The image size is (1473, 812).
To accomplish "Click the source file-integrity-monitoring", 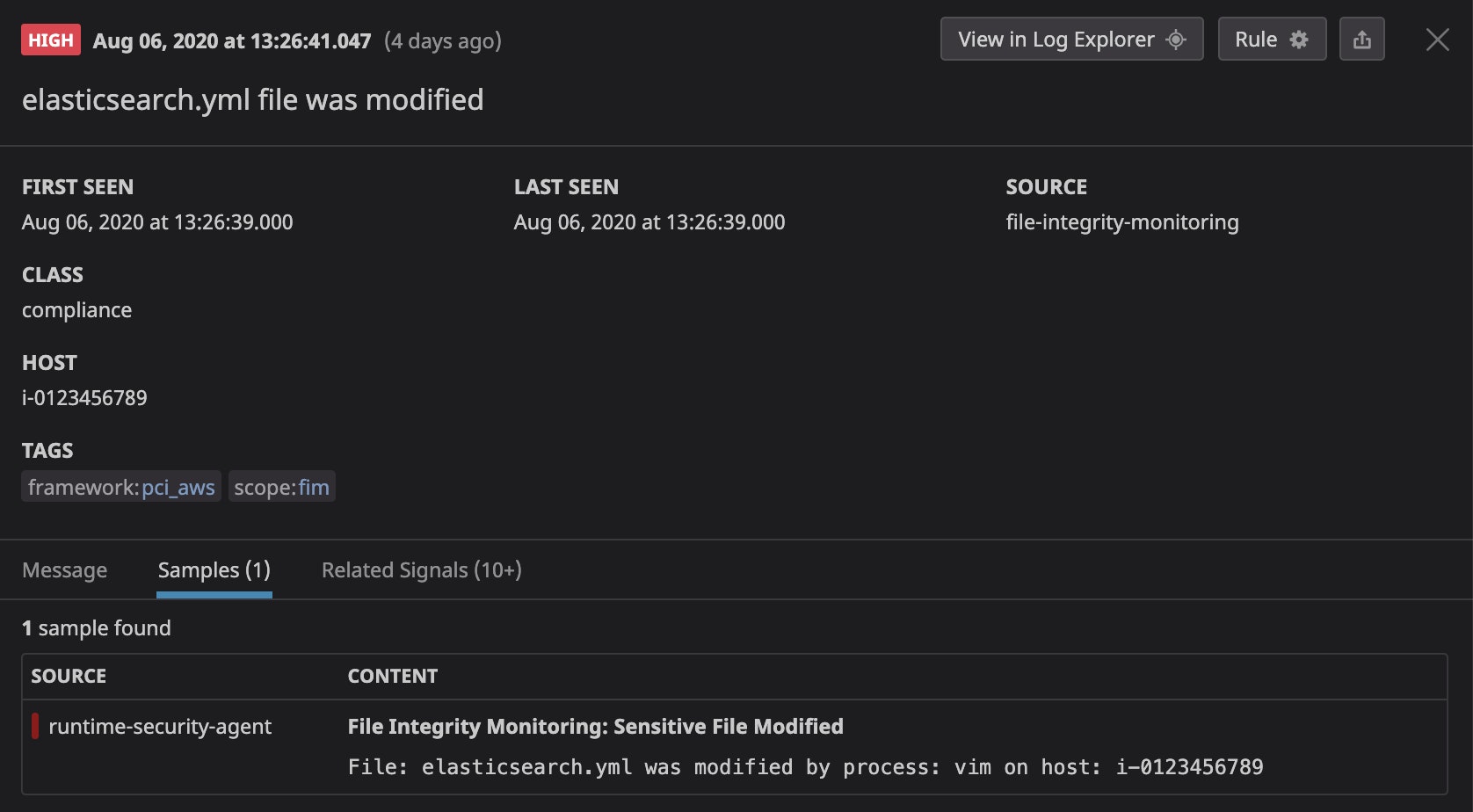I will (1122, 221).
